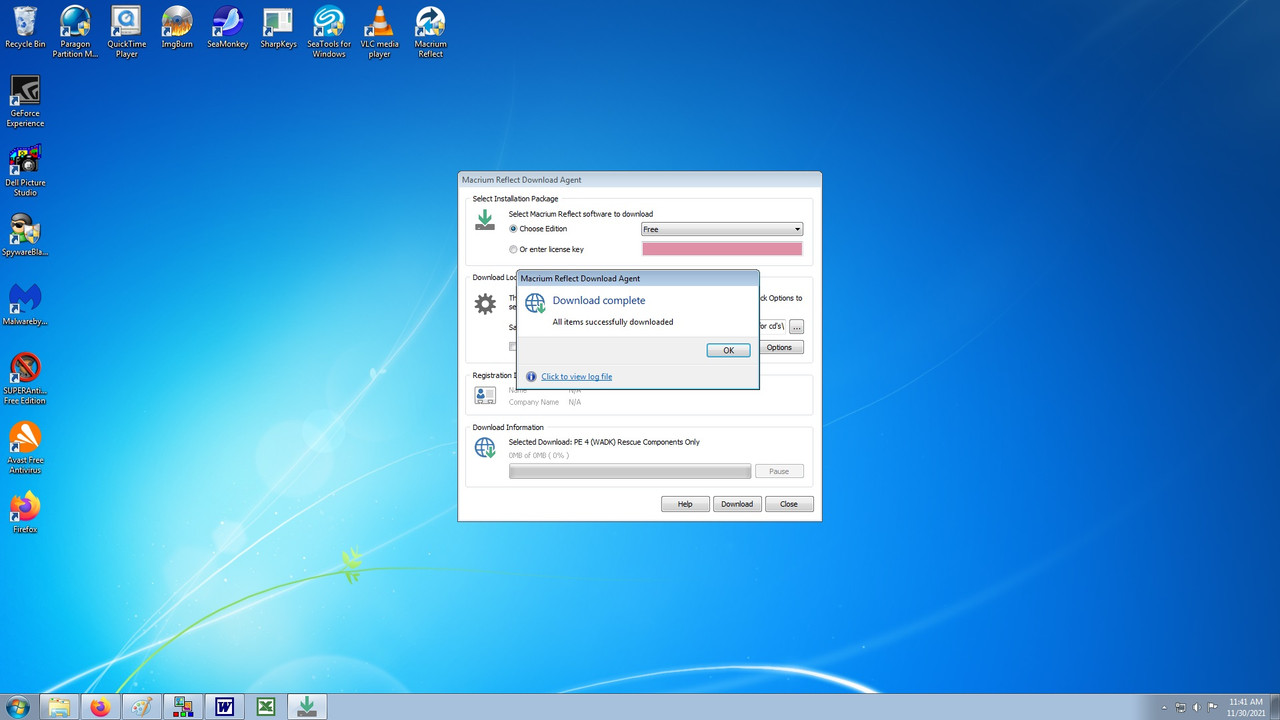
Task: Expand the Free edition dropdown
Action: point(722,229)
